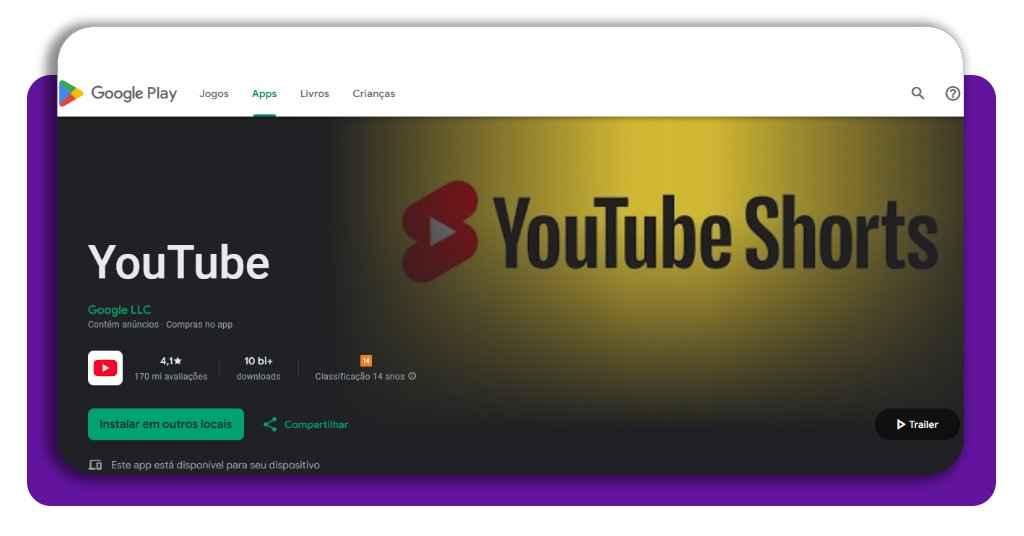Viewport: 1024px width, 536px height.
Task: Open the Livros tab
Action: pyautogui.click(x=314, y=94)
